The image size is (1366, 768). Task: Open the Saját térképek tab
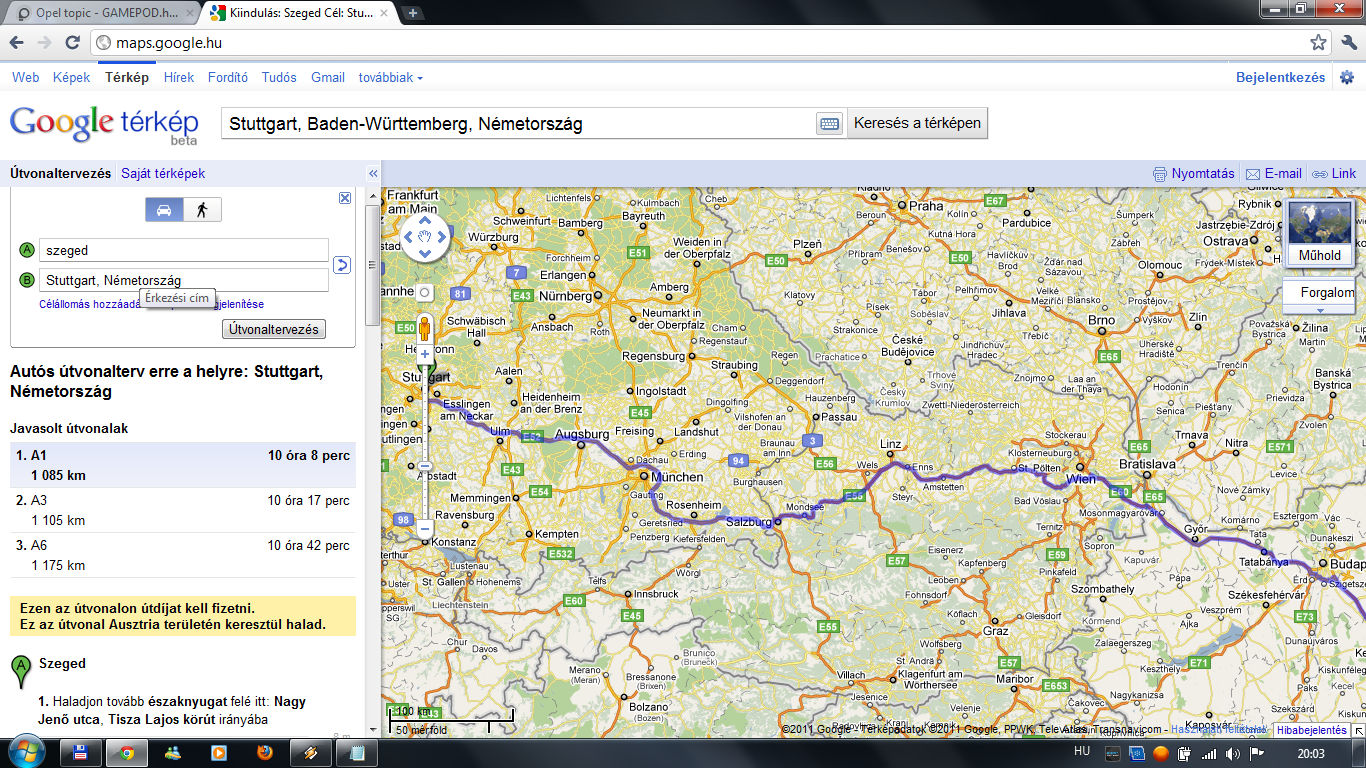pos(163,174)
